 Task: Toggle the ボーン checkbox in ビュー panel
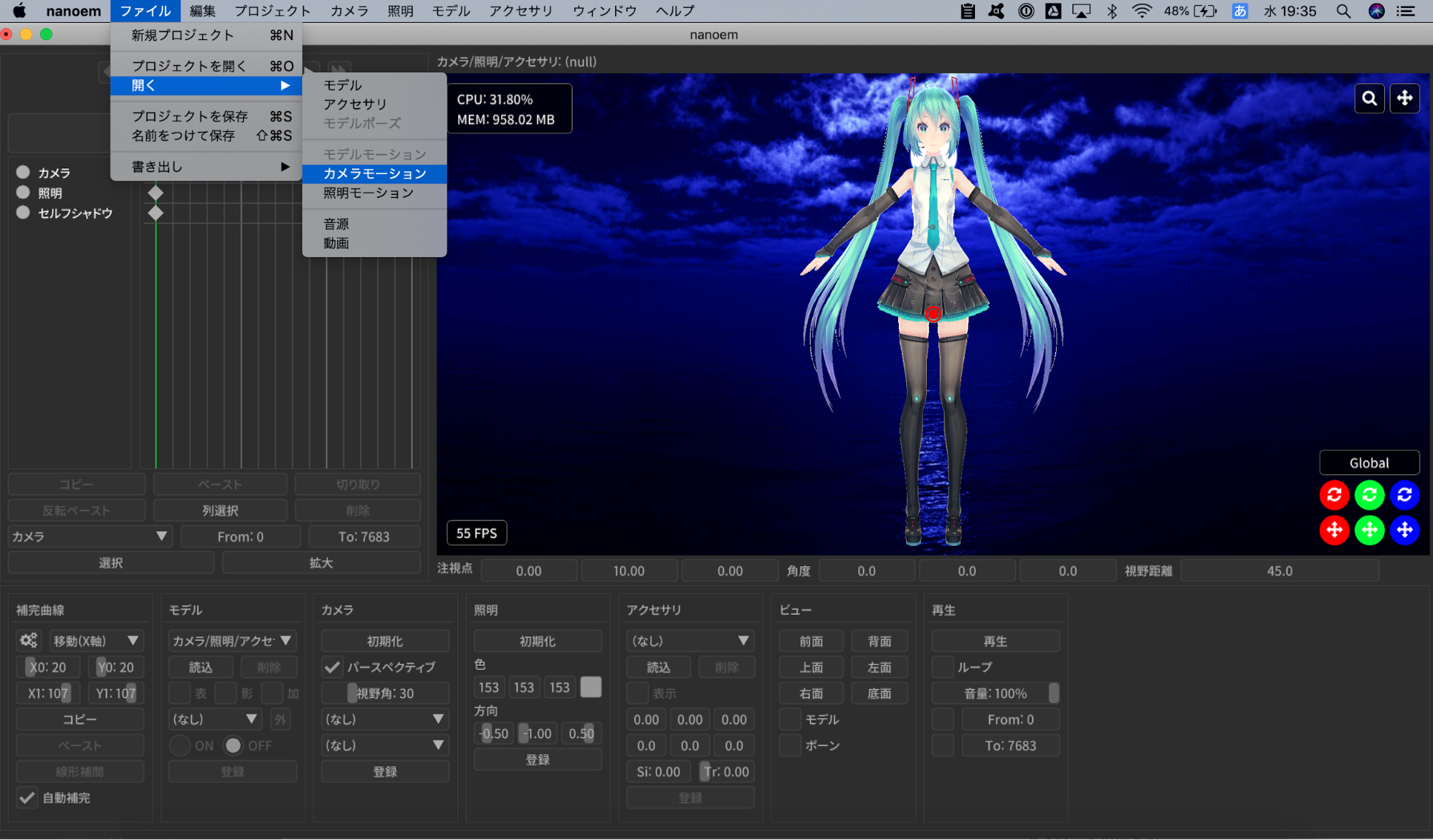click(790, 745)
